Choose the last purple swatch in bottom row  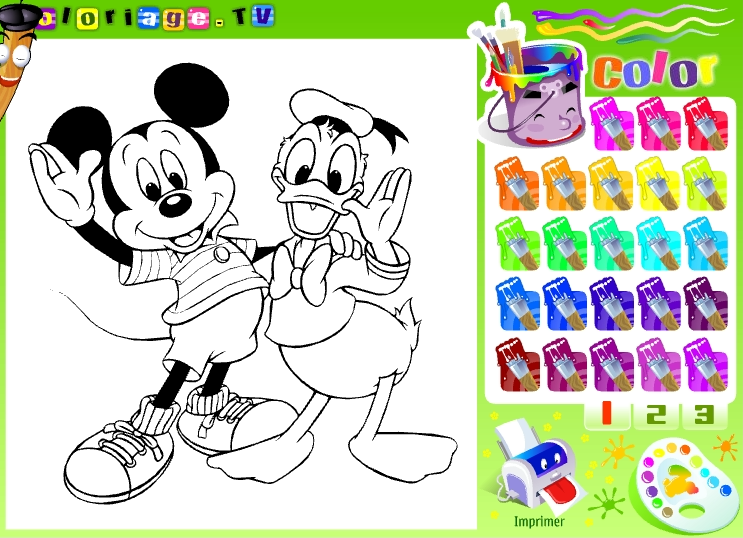[x=705, y=365]
